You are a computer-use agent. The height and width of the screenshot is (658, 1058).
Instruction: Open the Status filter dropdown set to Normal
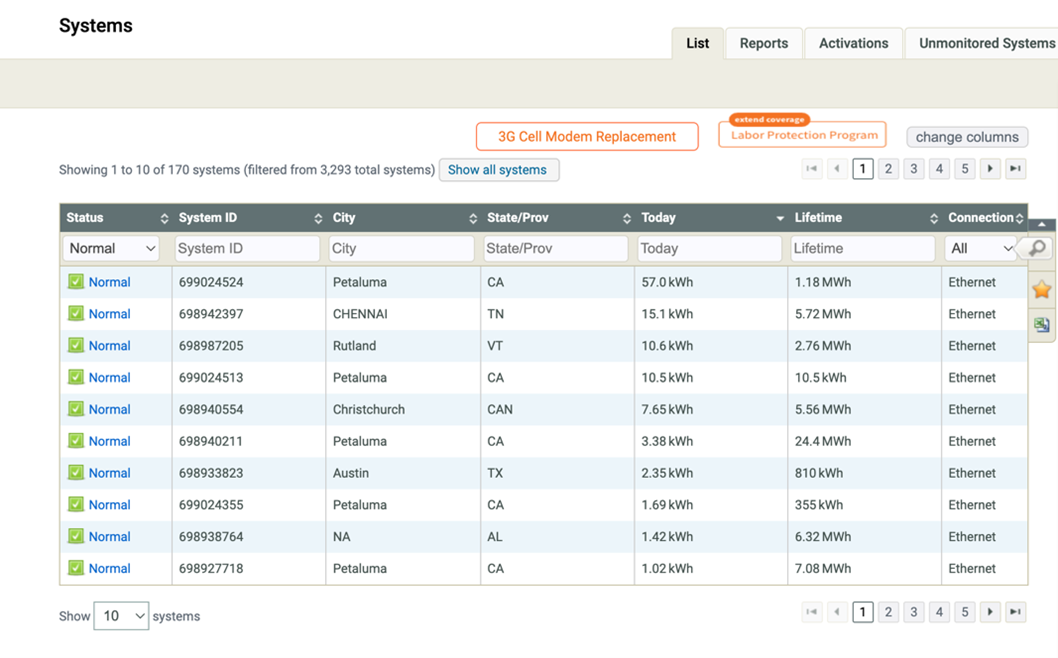click(x=111, y=248)
